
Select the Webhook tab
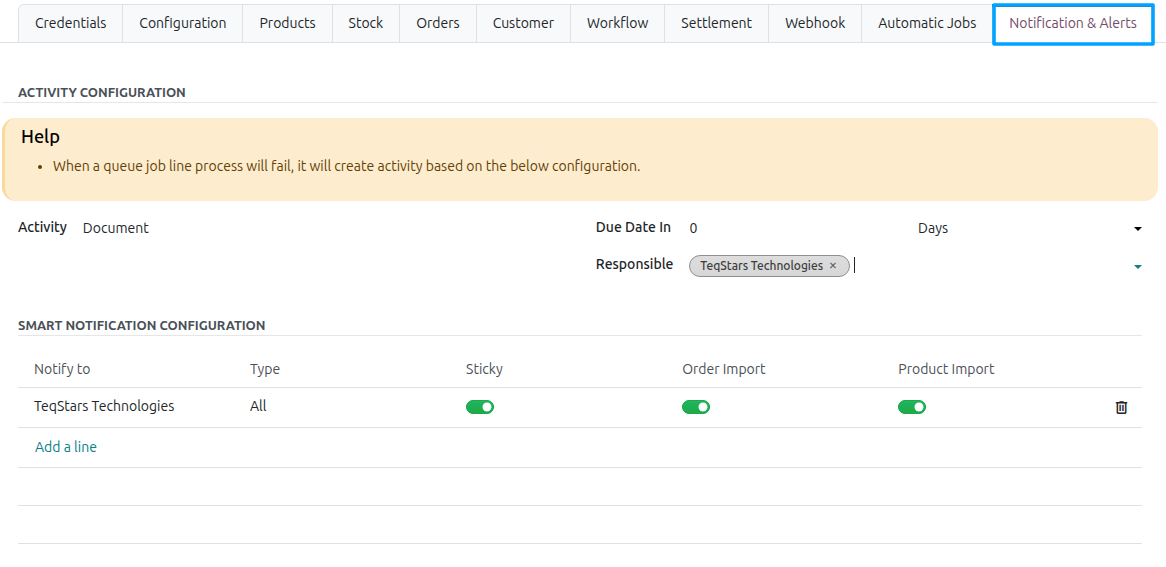pos(815,23)
